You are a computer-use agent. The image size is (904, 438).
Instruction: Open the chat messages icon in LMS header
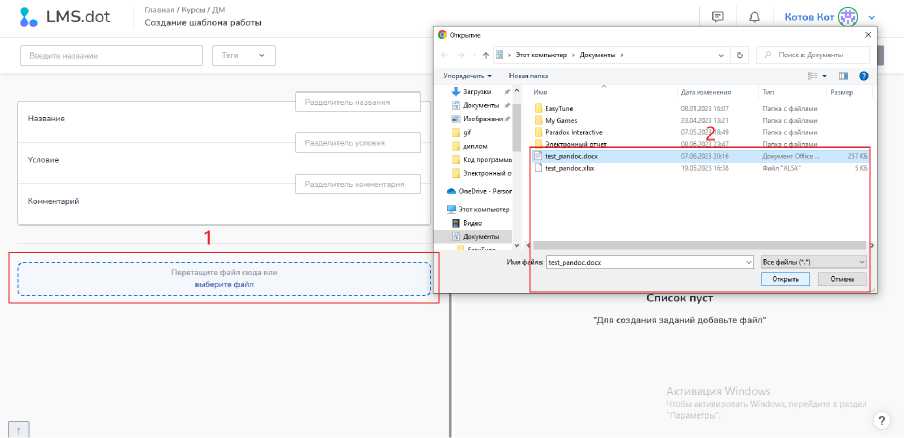click(718, 17)
